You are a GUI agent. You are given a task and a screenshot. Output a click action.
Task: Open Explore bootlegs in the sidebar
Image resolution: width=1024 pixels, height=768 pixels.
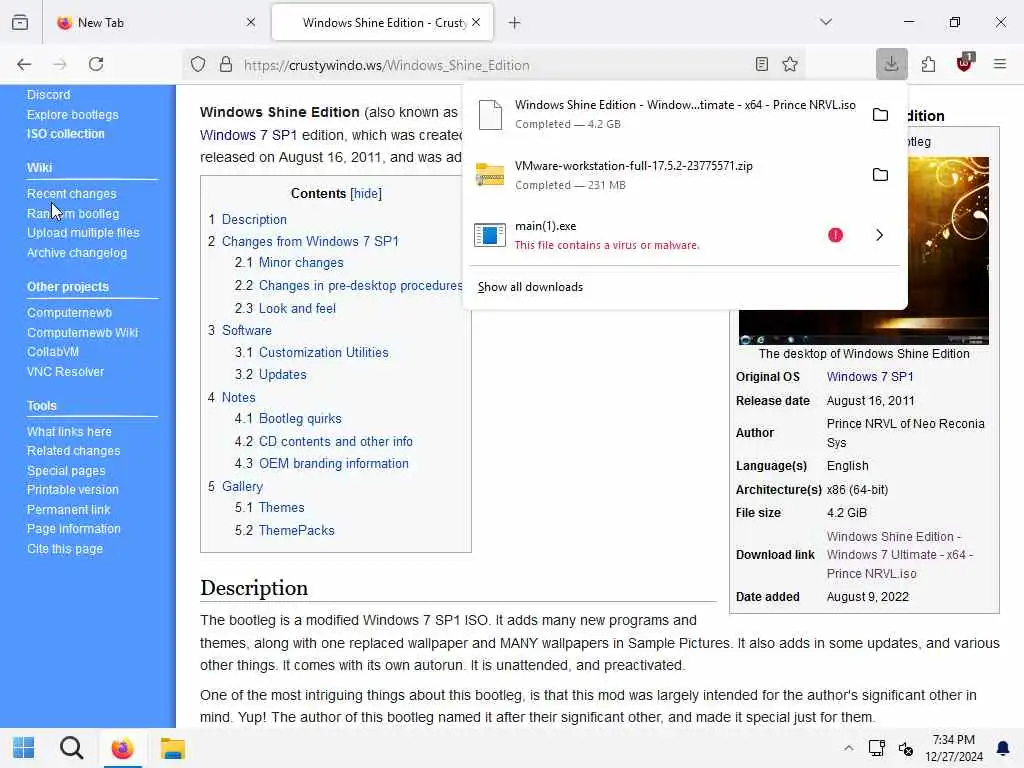click(x=72, y=115)
